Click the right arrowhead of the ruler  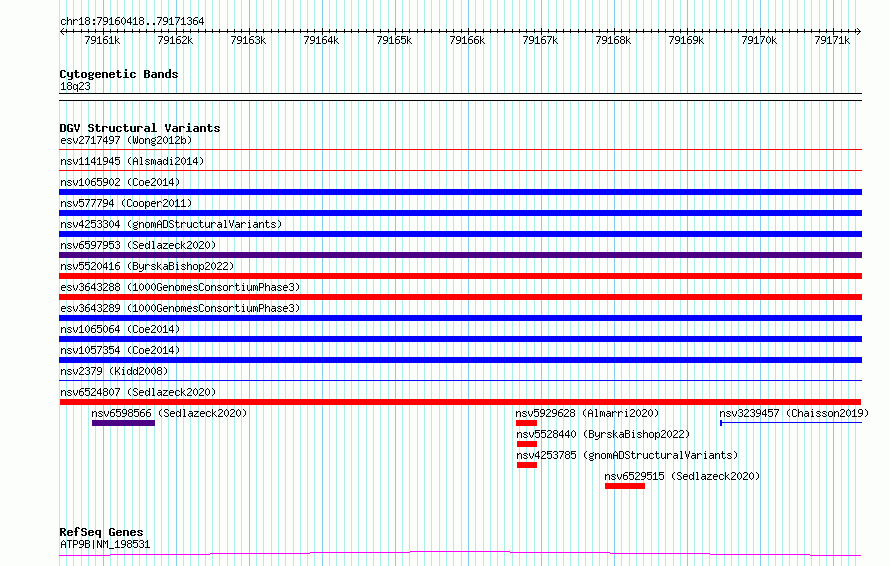pyautogui.click(x=859, y=31)
